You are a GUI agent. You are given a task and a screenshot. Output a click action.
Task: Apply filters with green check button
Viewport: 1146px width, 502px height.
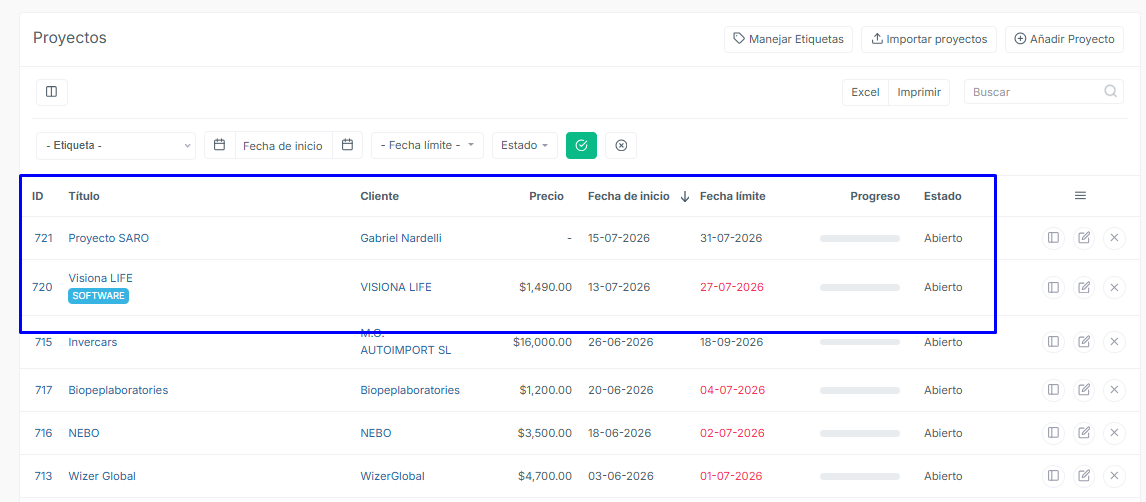click(582, 145)
